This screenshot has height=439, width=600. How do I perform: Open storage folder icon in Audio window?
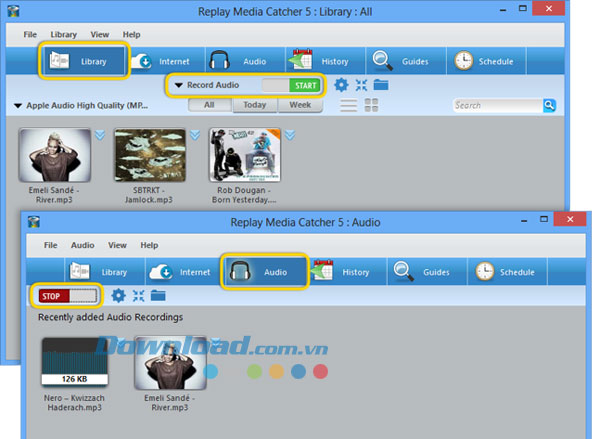(x=158, y=295)
